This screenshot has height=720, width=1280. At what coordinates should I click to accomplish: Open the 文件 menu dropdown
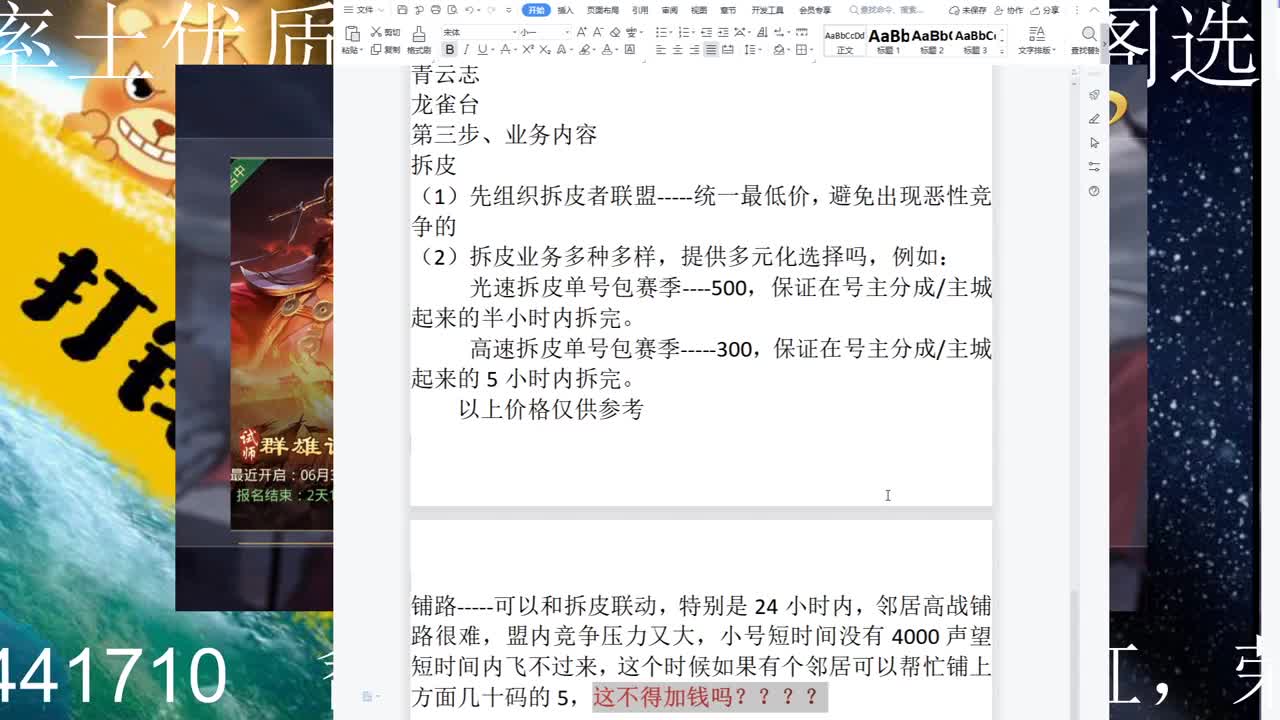(x=365, y=10)
